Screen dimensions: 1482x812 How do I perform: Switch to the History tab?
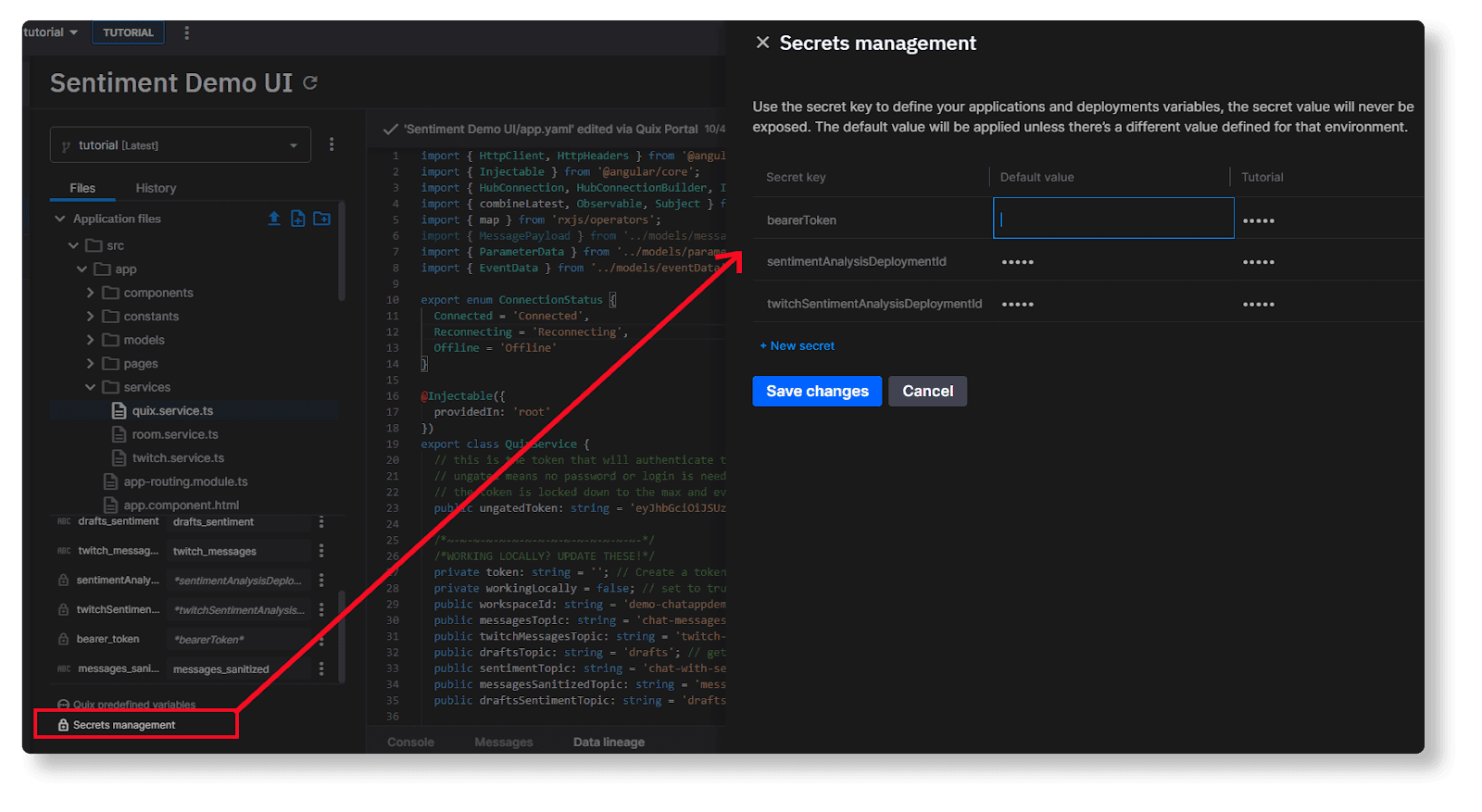(156, 188)
